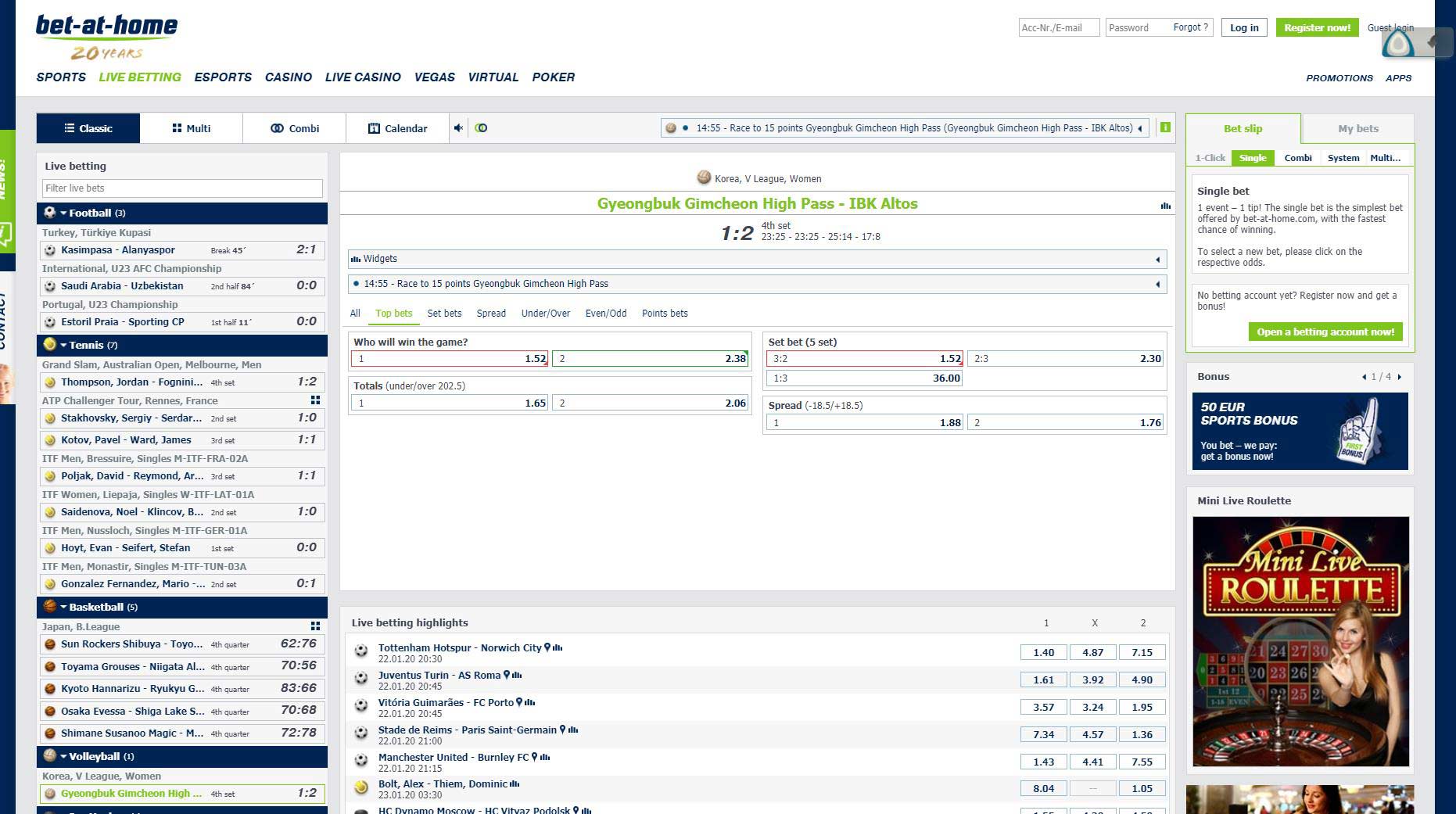Open Thompson, Jordan - Fognini live match
This screenshot has width=1456, height=814.
click(x=182, y=382)
